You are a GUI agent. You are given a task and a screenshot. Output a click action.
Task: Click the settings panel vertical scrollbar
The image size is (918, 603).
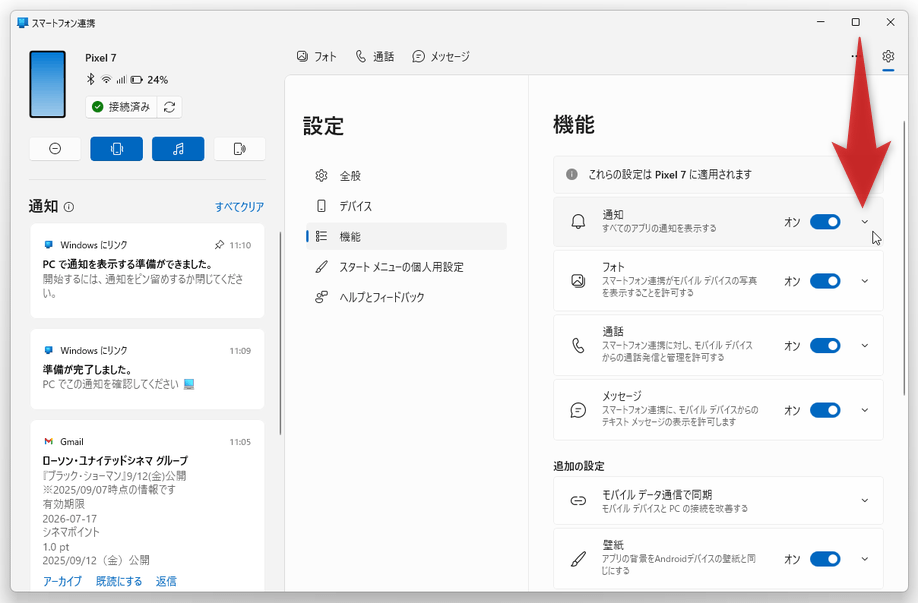pyautogui.click(x=904, y=258)
